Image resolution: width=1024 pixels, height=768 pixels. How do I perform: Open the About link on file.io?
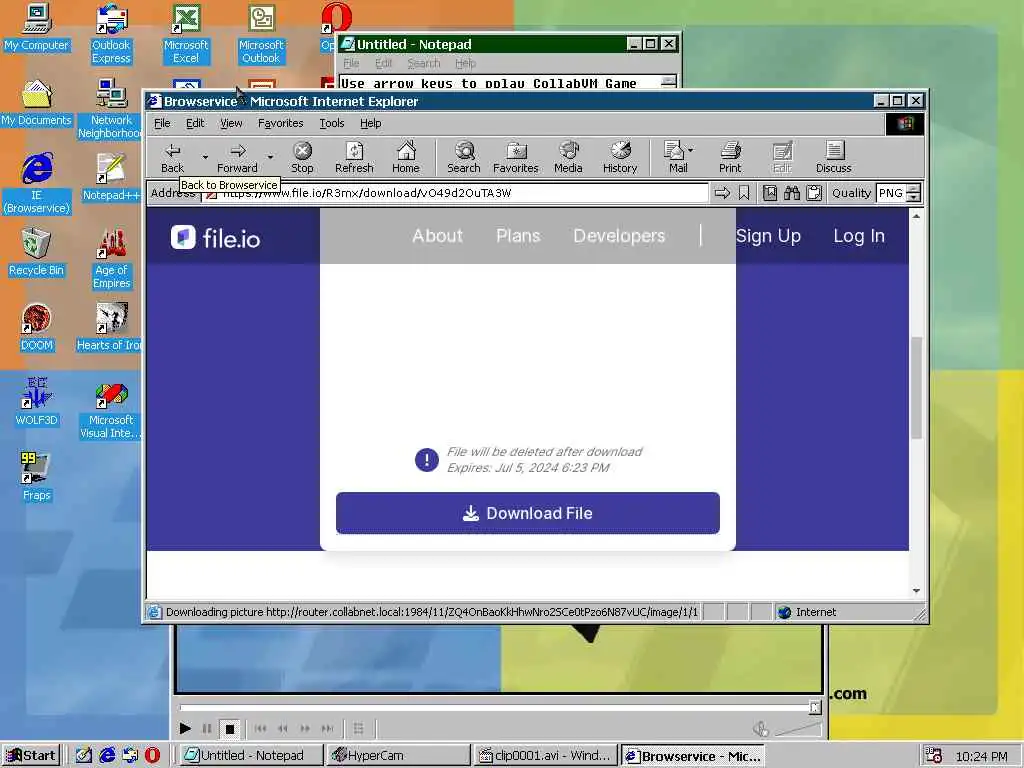[437, 236]
